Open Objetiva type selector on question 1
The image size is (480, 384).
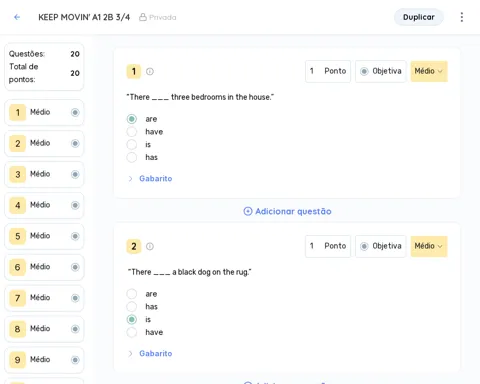click(x=381, y=71)
